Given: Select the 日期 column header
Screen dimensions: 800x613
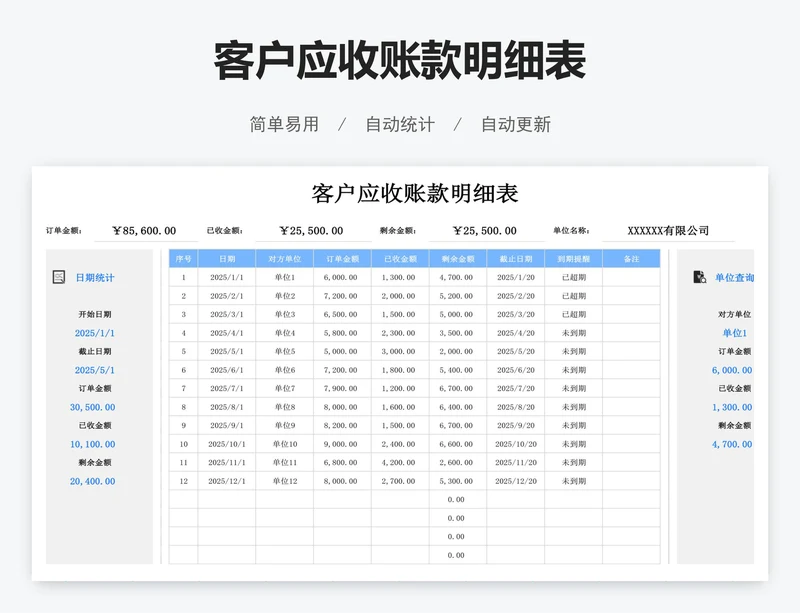Looking at the screenshot, I should (227, 259).
